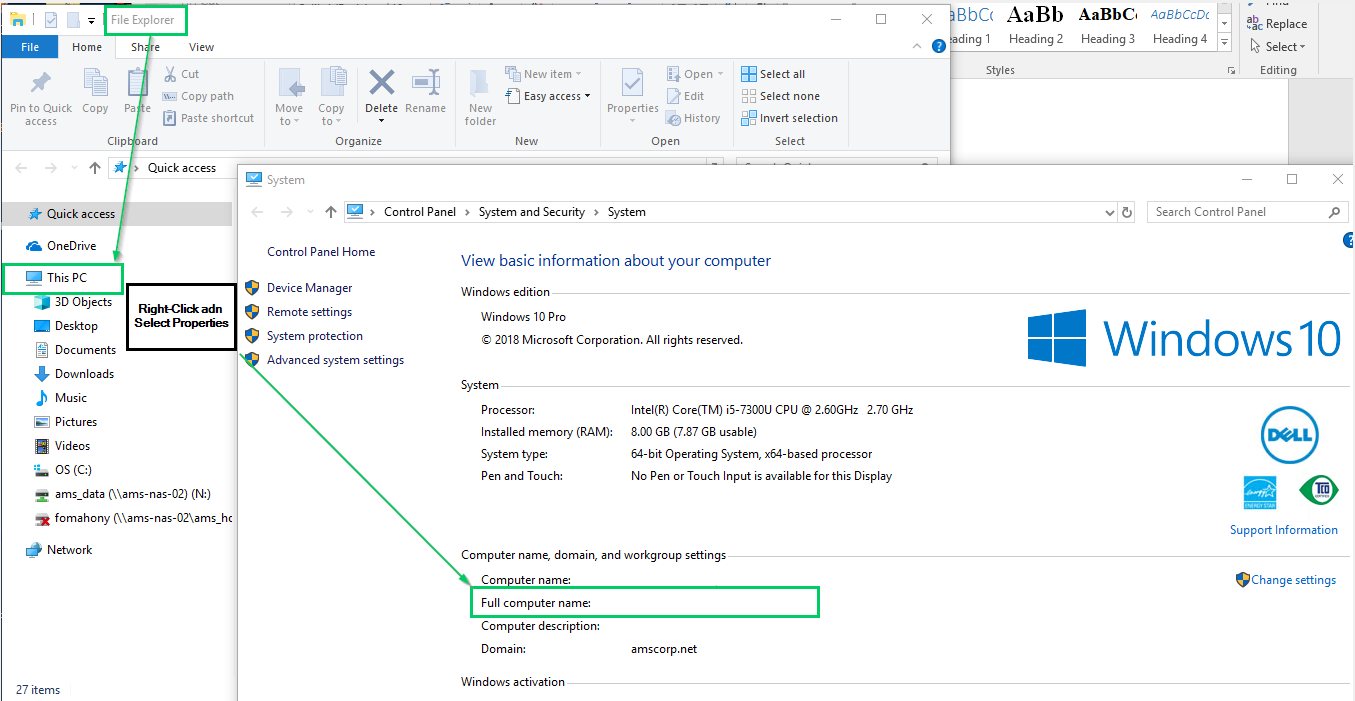
Task: Go back in the System window
Action: tap(258, 212)
